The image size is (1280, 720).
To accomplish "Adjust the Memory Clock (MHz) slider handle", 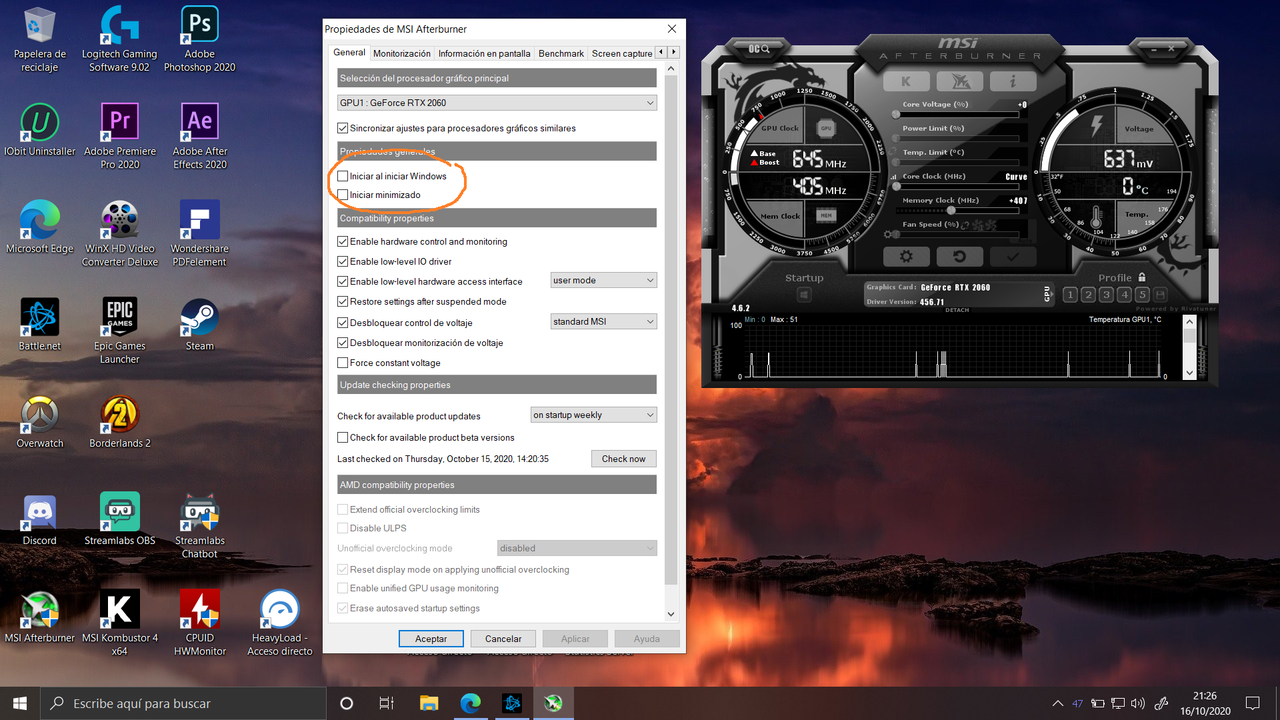I will pyautogui.click(x=950, y=210).
